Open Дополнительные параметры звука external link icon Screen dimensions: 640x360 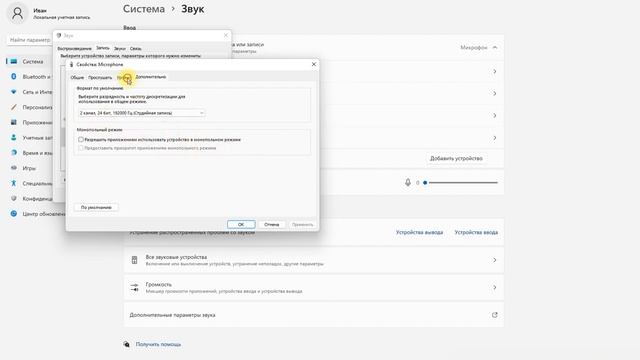[x=494, y=315]
